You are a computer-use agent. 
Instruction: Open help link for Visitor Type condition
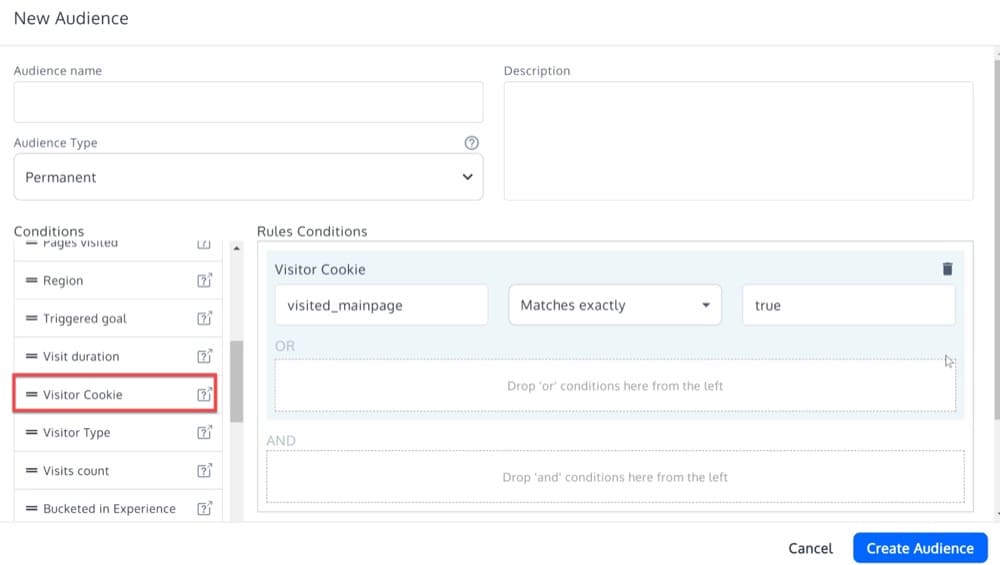tap(204, 433)
